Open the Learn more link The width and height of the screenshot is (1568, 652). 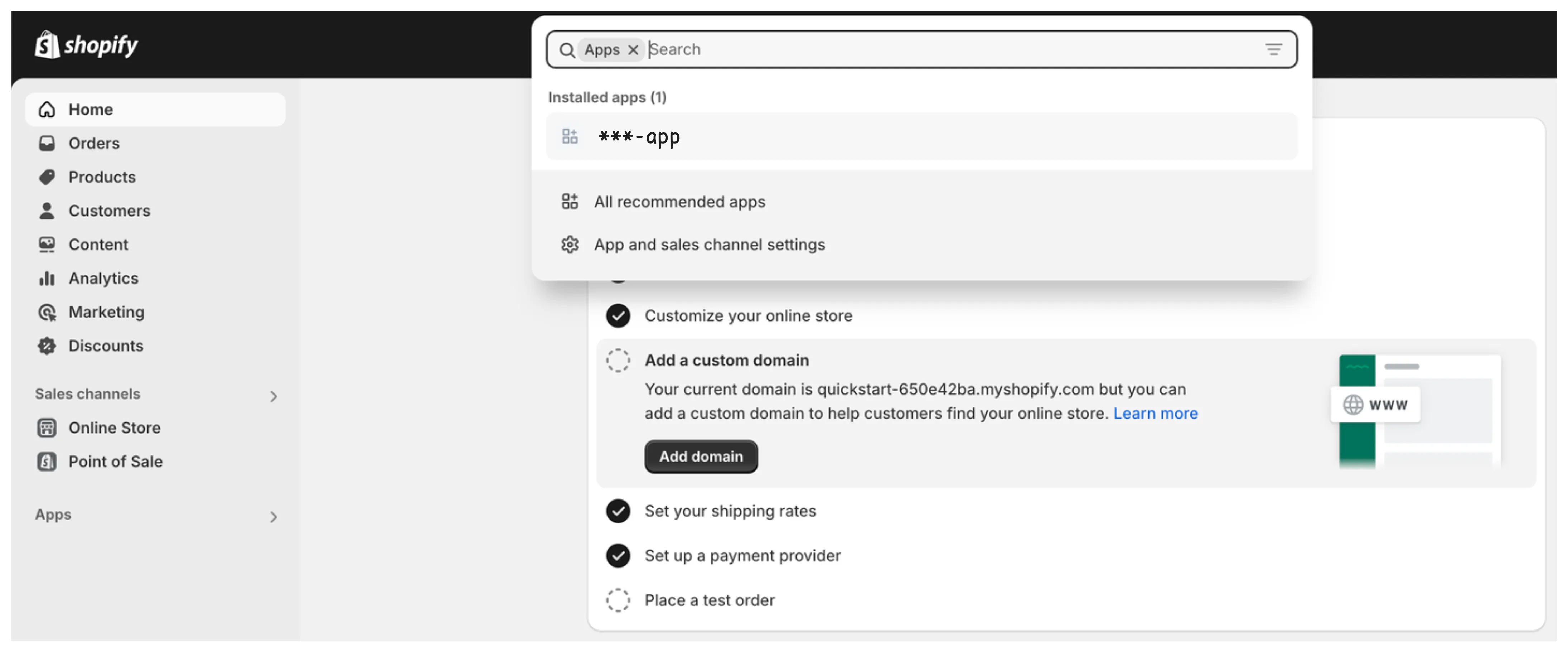pos(1155,413)
